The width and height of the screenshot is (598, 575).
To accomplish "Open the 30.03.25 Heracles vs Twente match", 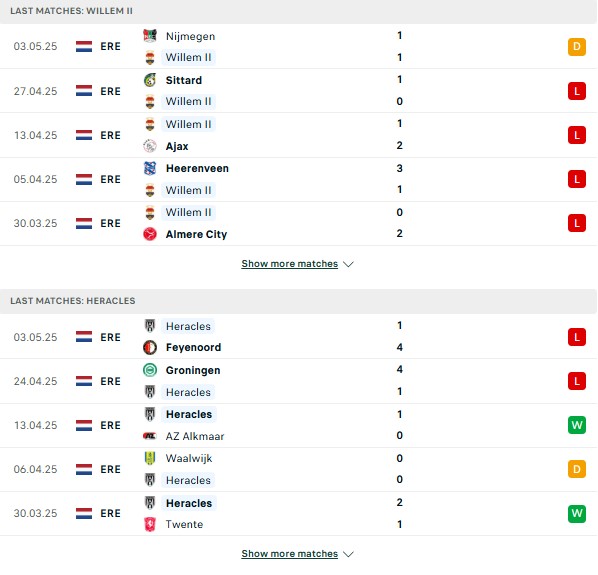I will pyautogui.click(x=298, y=514).
